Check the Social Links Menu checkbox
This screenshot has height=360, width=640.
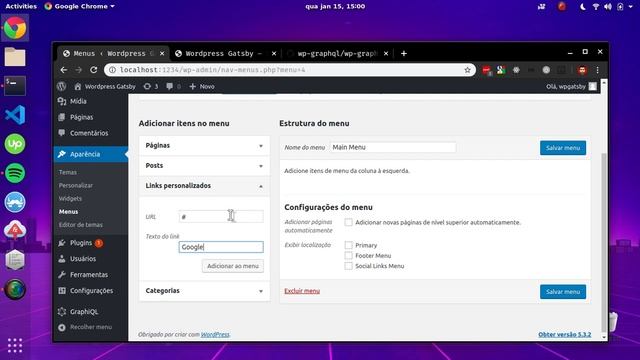pos(348,266)
